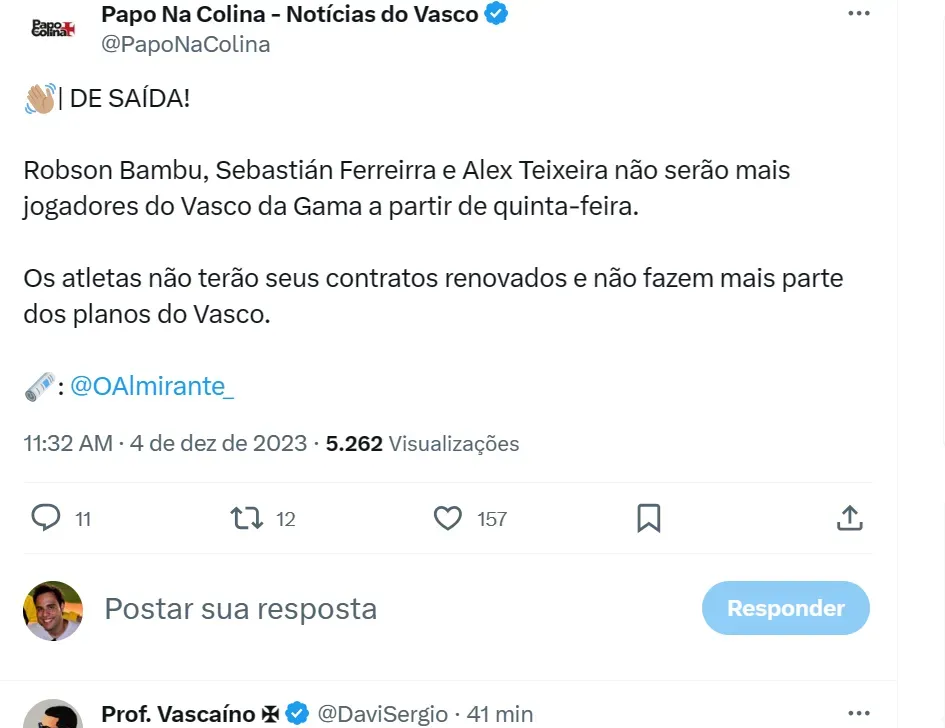
Task: Click the reply speech bubble icon
Action: pos(47,518)
